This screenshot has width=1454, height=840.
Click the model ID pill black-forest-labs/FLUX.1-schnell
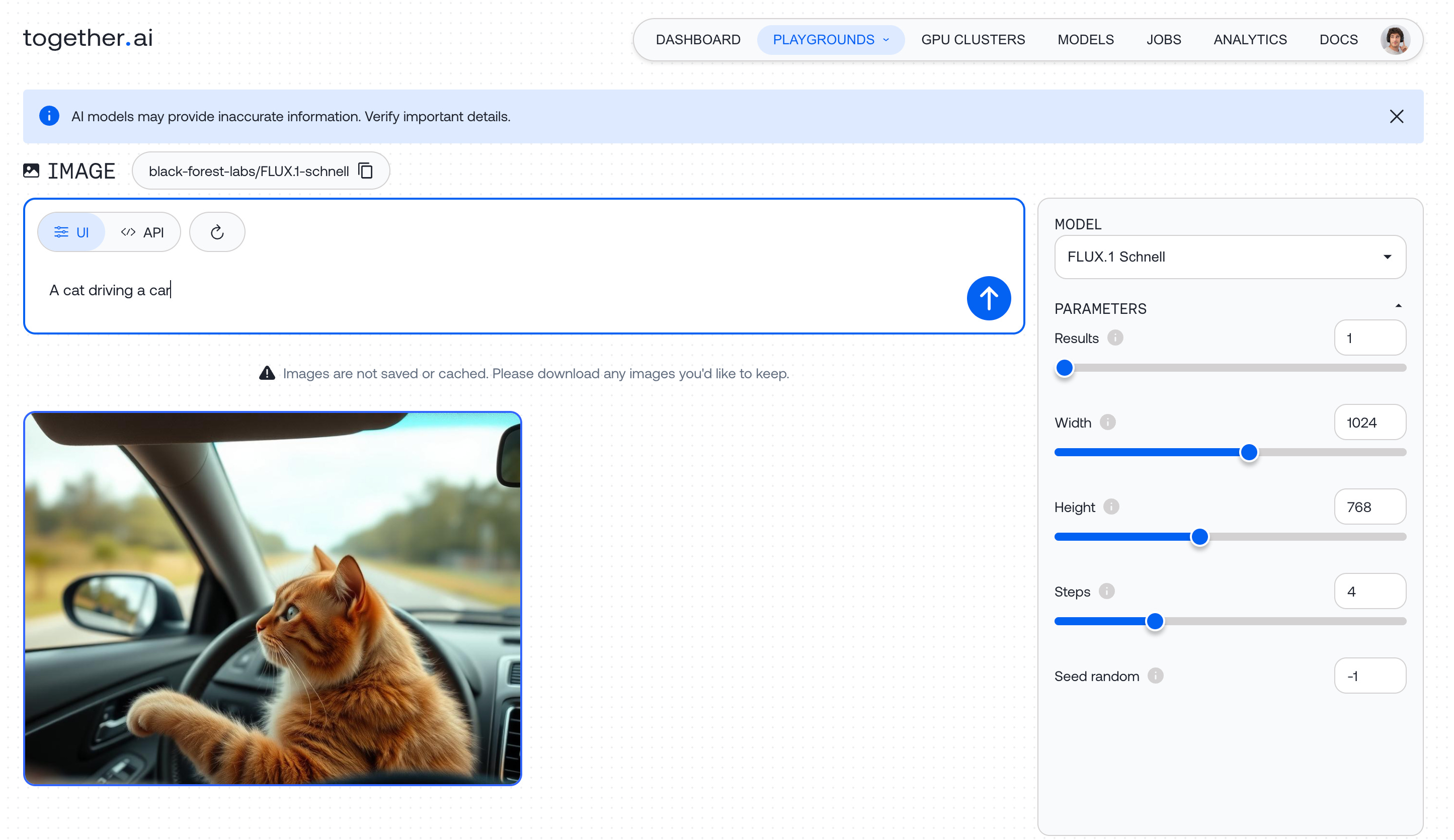[x=261, y=171]
